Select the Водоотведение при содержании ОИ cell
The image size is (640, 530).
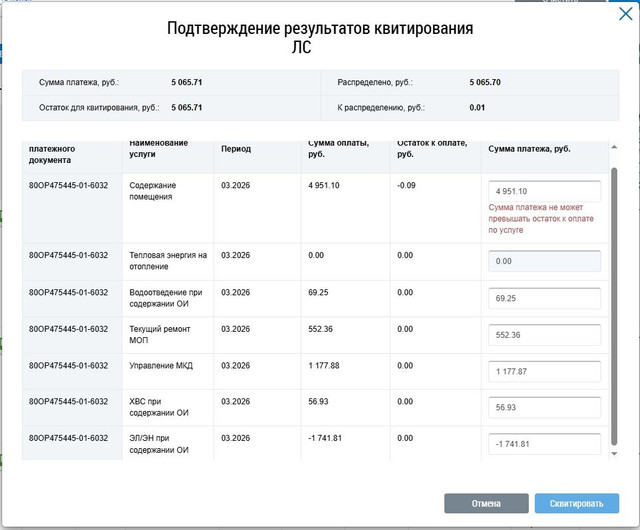click(166, 298)
